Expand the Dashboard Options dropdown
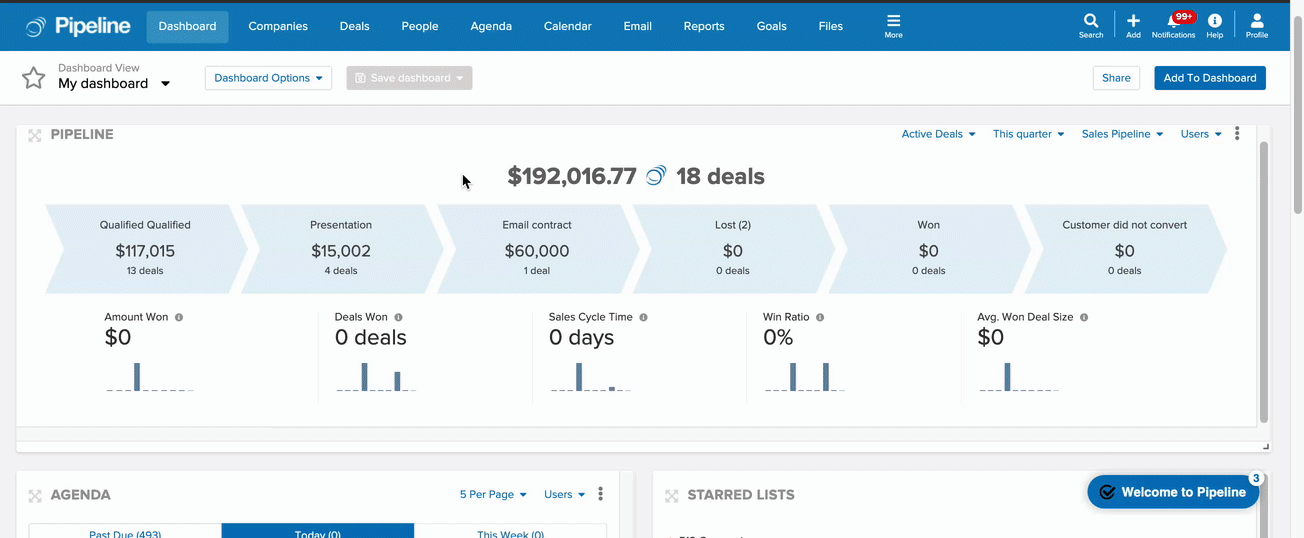The image size is (1304, 538). pos(268,78)
